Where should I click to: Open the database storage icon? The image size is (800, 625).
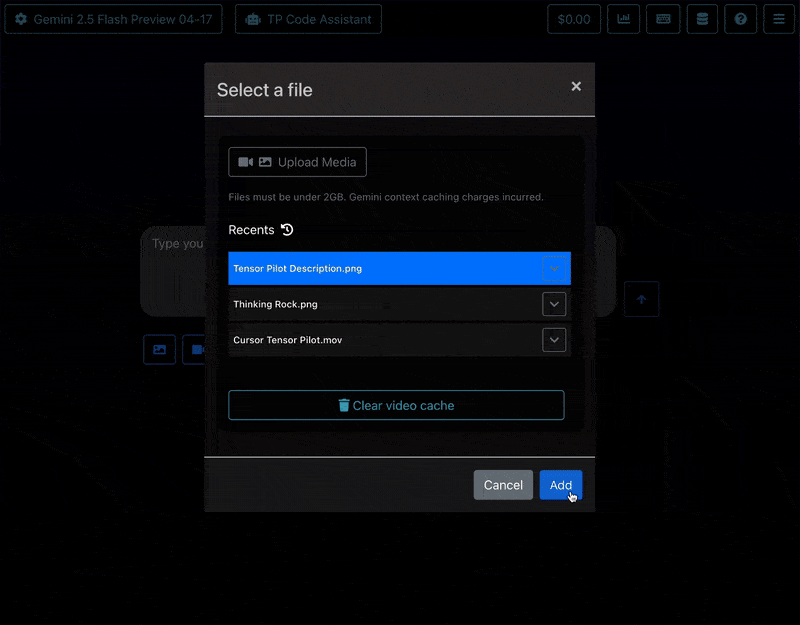(x=702, y=19)
